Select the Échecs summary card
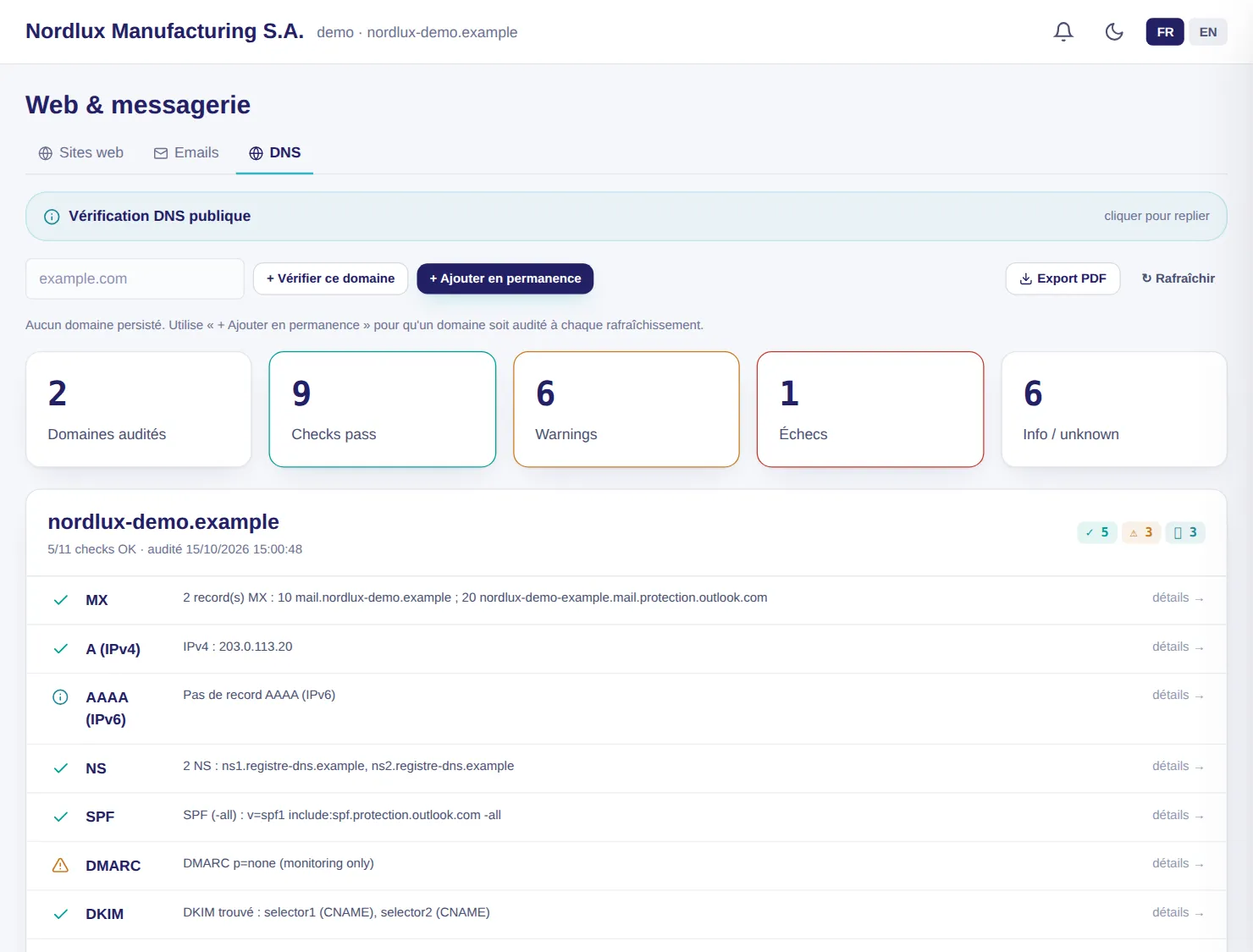Image resolution: width=1253 pixels, height=952 pixels. pyautogui.click(x=870, y=410)
